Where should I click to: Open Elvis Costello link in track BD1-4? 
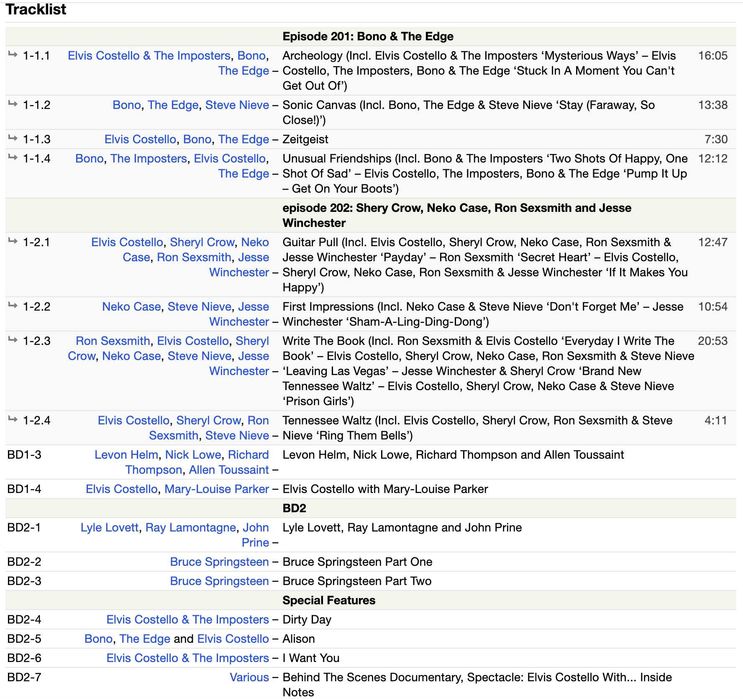[121, 489]
